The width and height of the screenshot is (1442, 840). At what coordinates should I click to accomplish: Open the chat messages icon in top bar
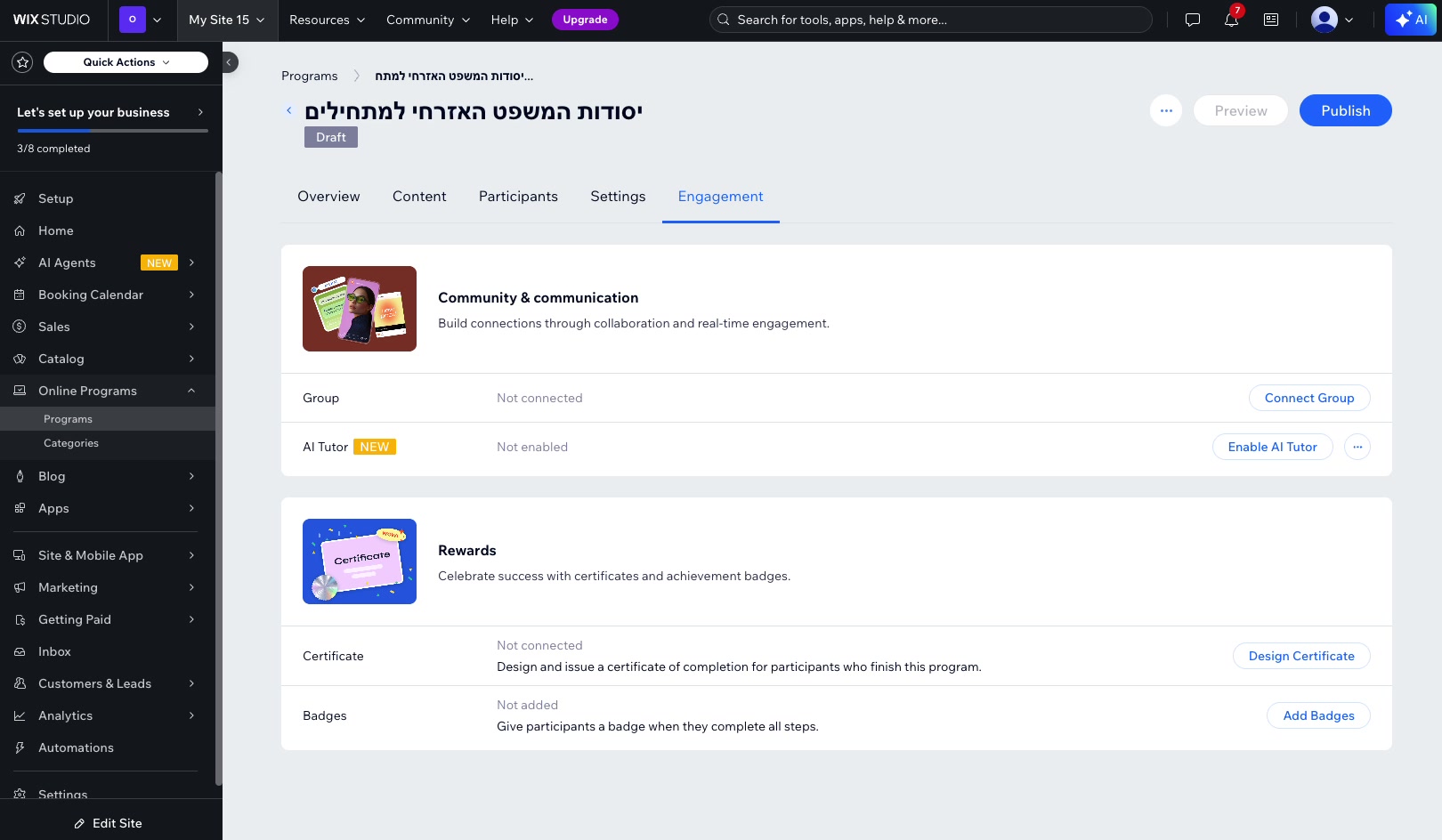tap(1193, 20)
